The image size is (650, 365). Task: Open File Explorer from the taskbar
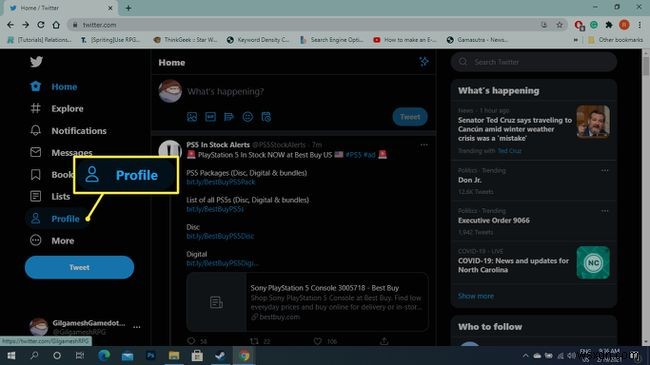[x=174, y=355]
